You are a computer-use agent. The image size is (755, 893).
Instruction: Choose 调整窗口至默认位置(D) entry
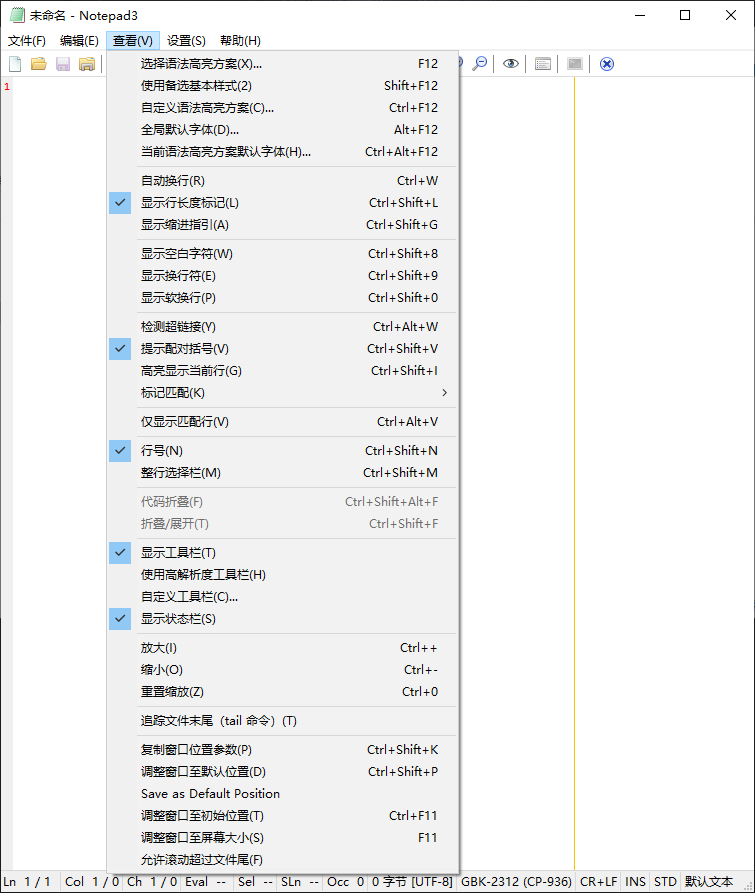tap(282, 772)
